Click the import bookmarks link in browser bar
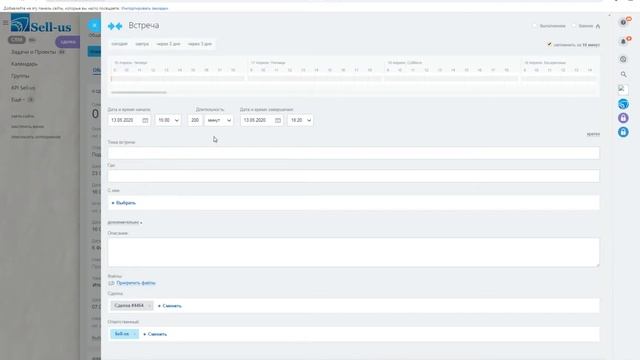640x360 pixels. point(144,8)
